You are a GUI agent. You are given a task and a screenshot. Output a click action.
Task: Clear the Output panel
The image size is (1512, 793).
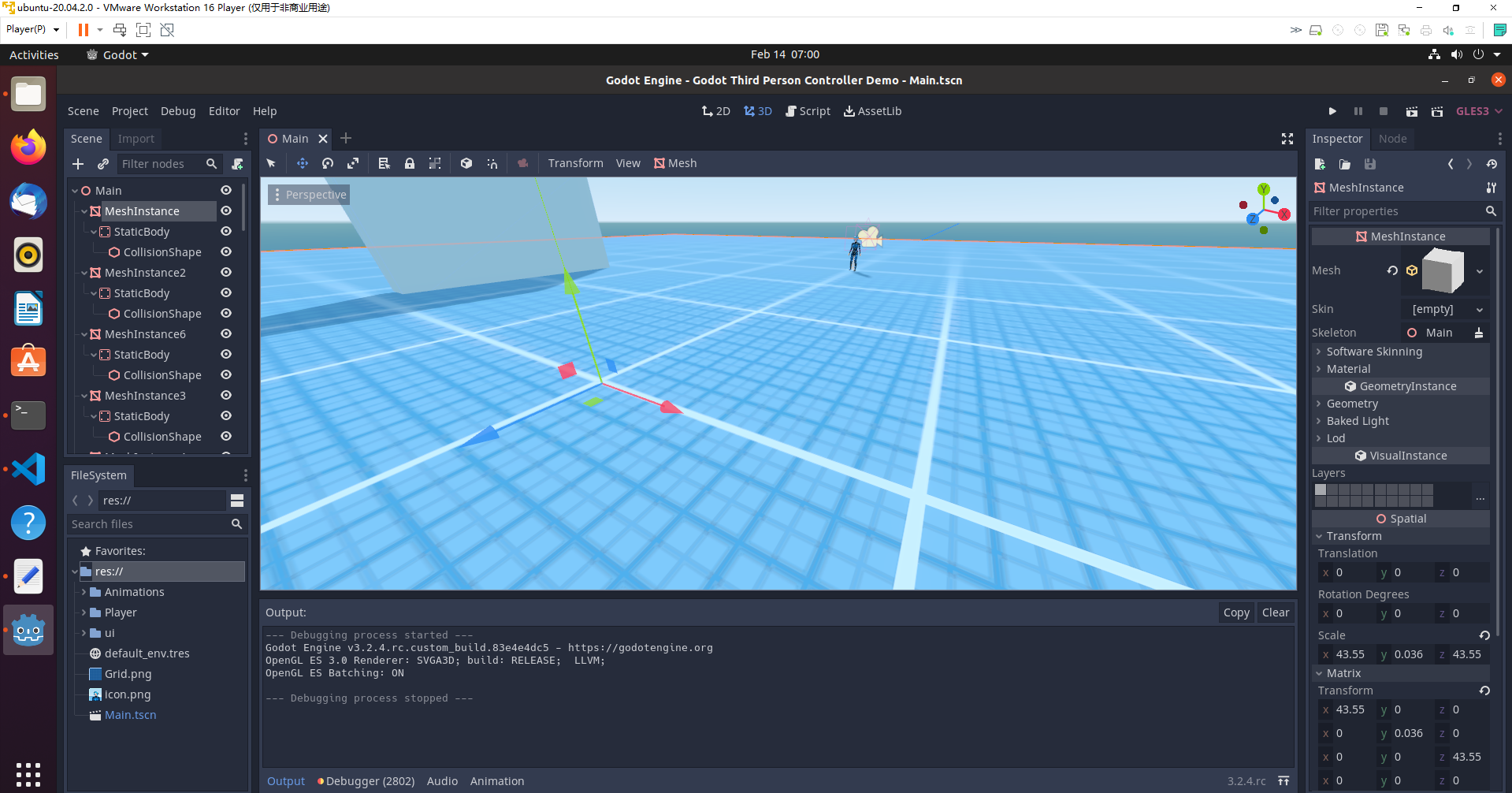(1275, 612)
